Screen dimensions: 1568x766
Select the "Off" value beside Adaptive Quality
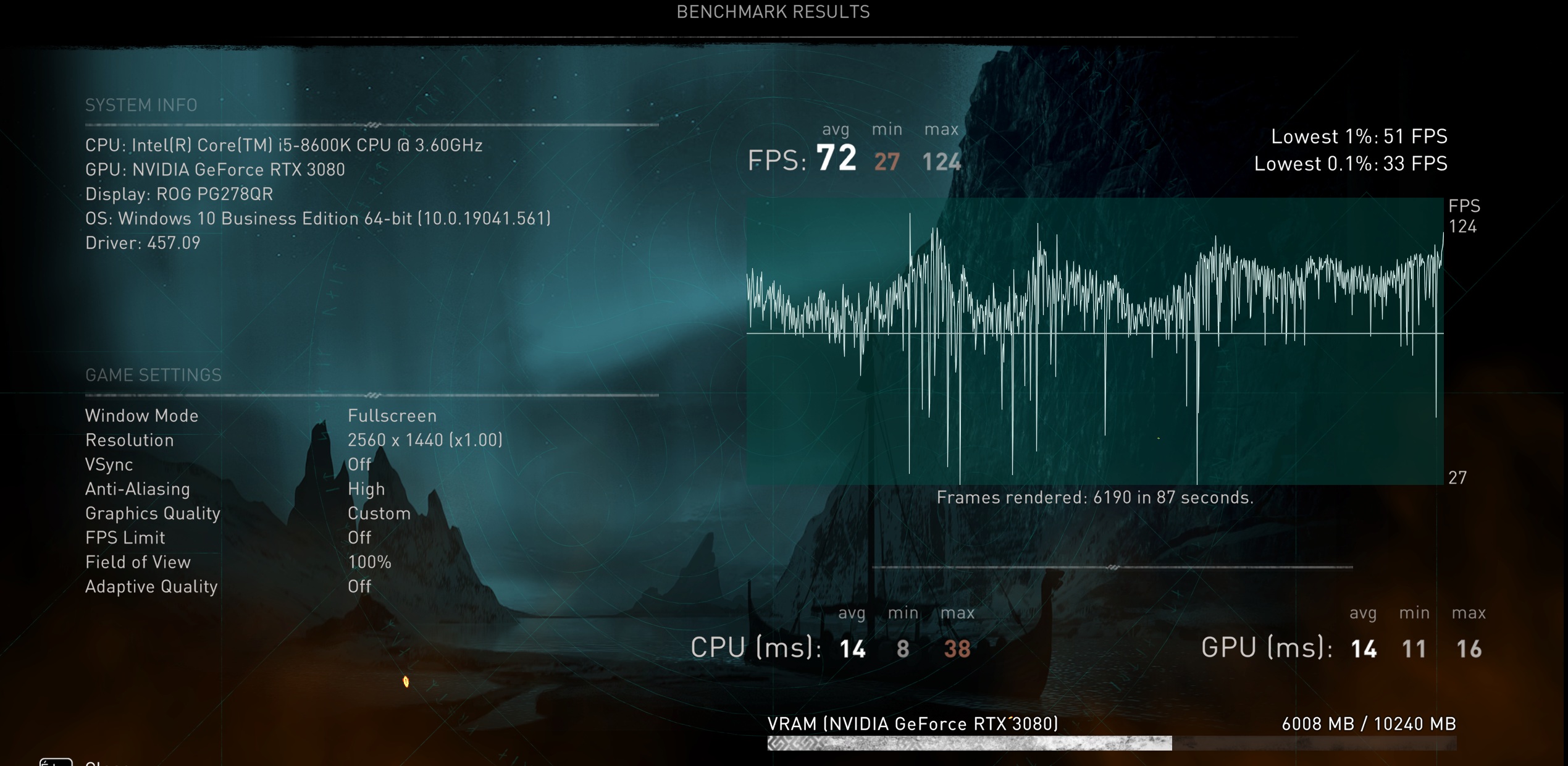click(x=359, y=586)
